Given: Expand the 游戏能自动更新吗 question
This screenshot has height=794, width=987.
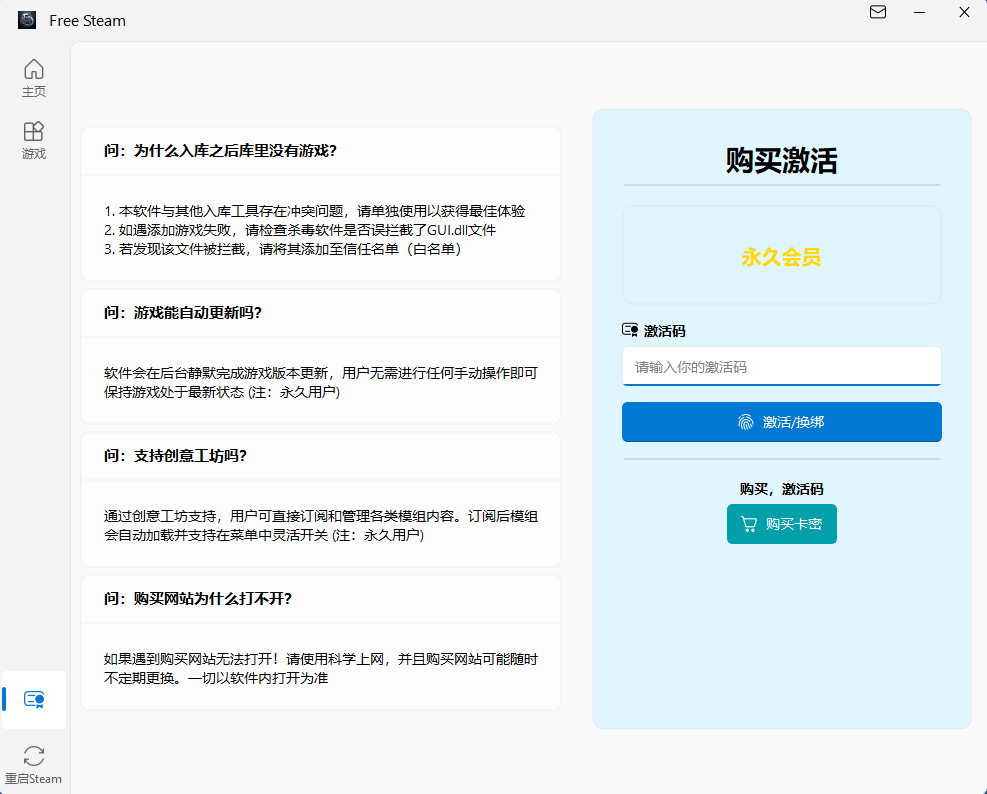Looking at the screenshot, I should pos(320,312).
